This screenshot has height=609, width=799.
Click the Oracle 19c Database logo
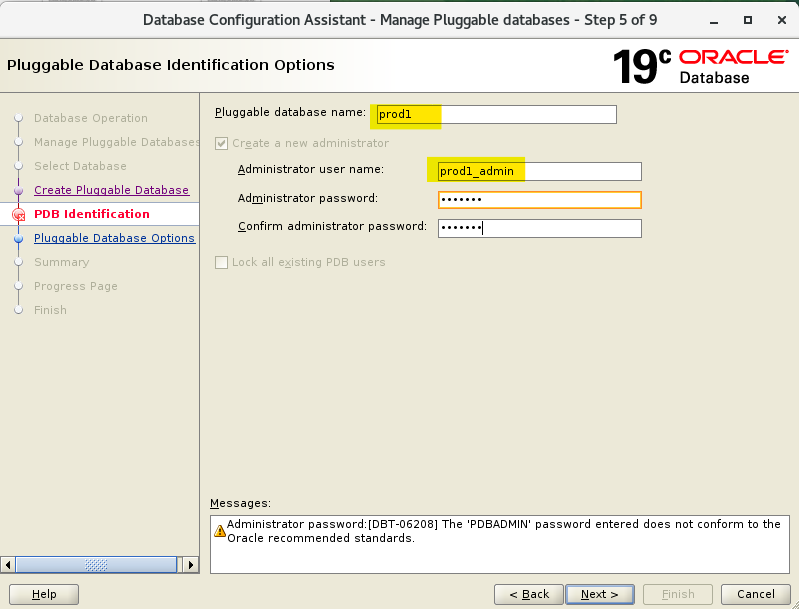pyautogui.click(x=701, y=66)
